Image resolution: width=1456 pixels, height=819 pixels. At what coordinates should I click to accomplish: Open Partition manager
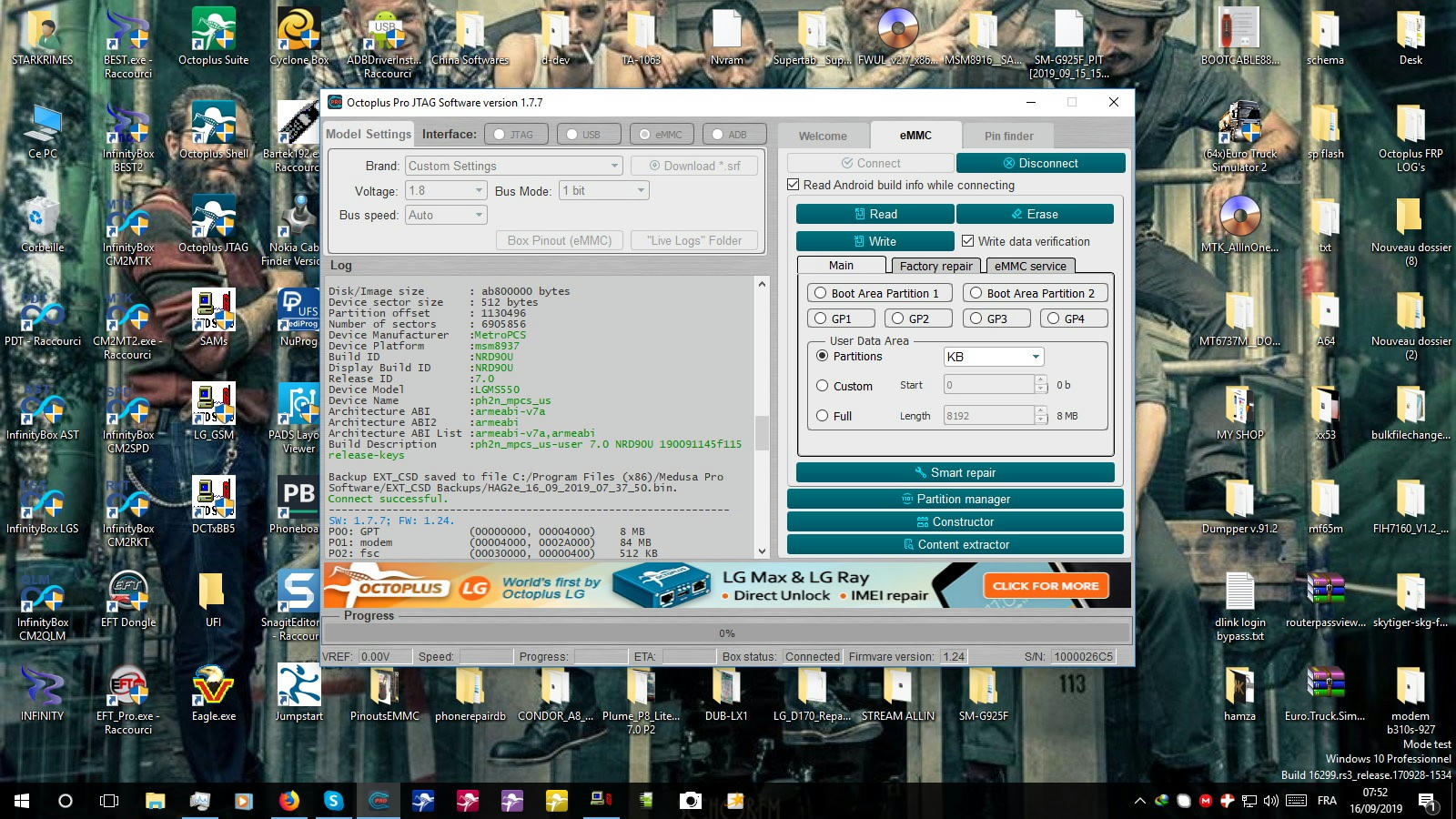click(x=955, y=499)
